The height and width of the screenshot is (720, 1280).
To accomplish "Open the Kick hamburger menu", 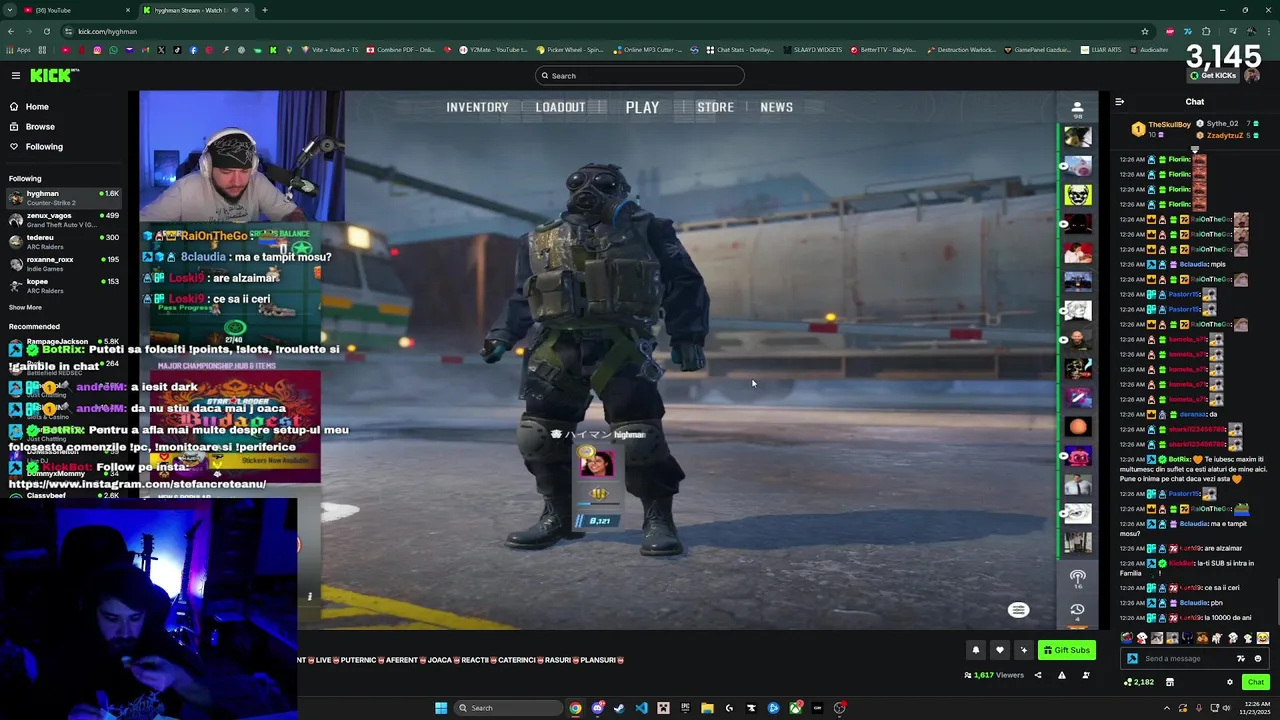I will pos(16,75).
